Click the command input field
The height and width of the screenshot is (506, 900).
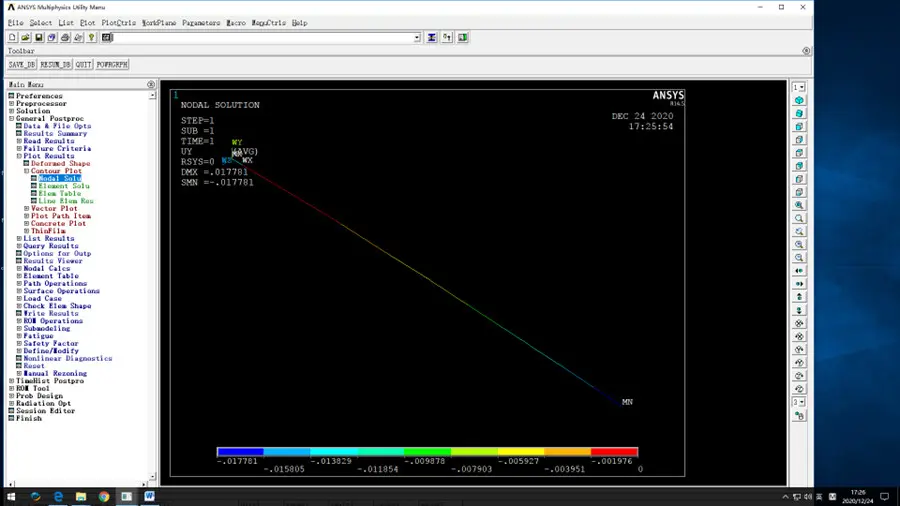point(263,38)
